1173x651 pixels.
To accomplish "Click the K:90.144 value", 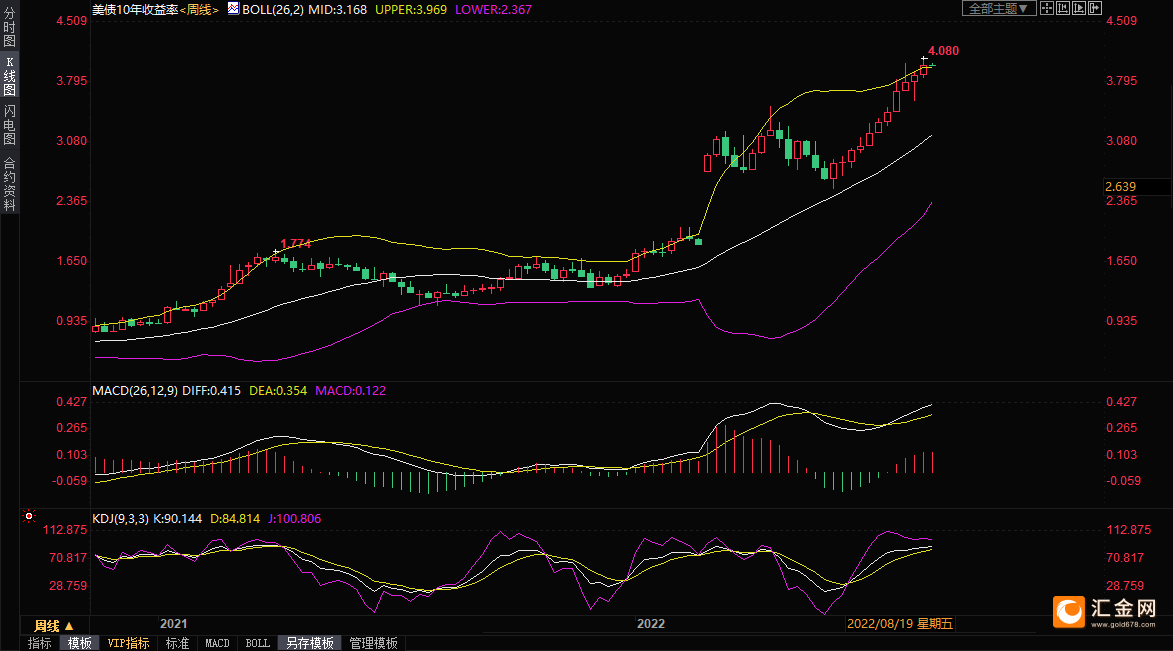I will click(177, 519).
